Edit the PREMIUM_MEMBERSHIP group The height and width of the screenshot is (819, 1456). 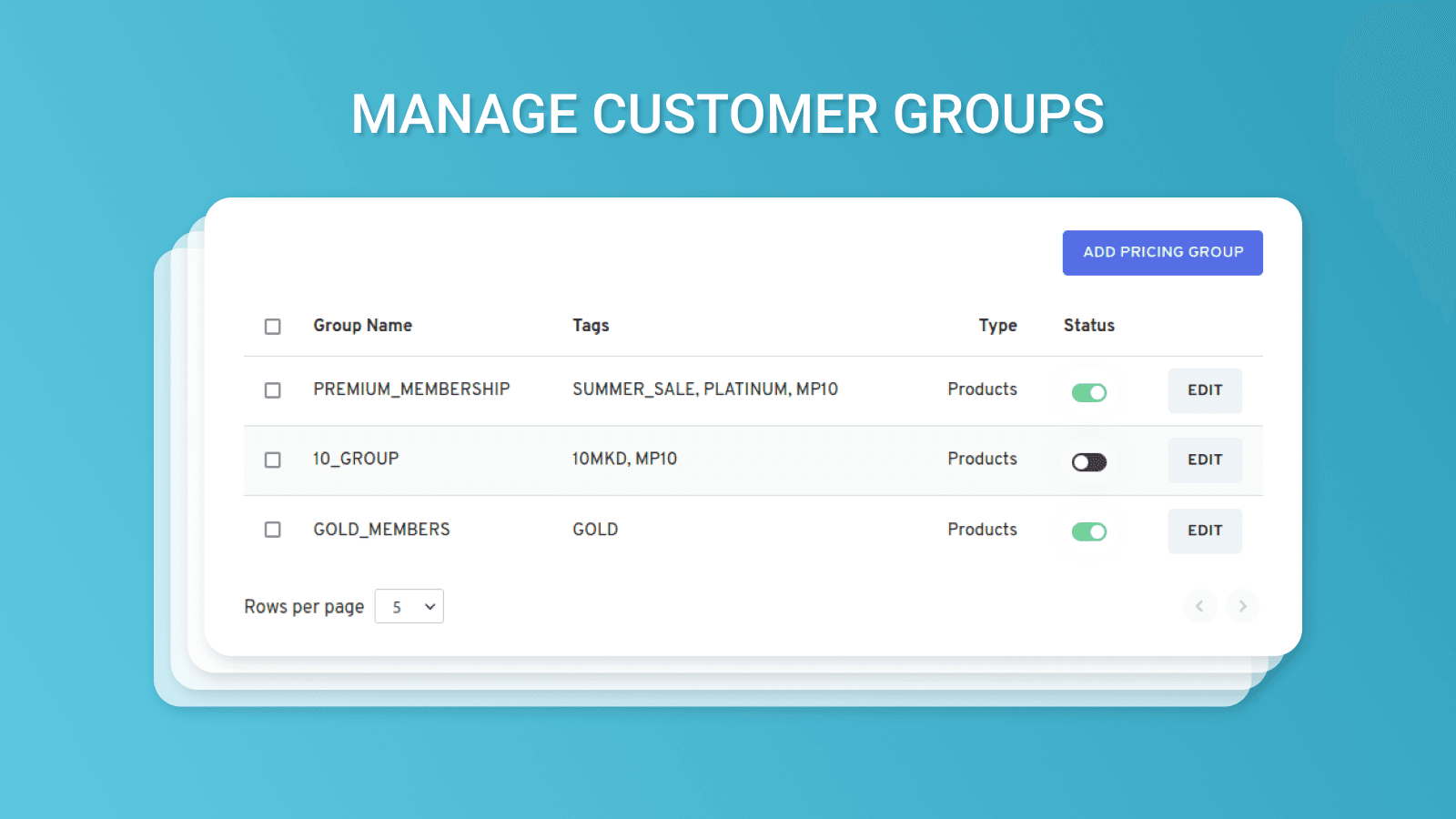point(1205,390)
